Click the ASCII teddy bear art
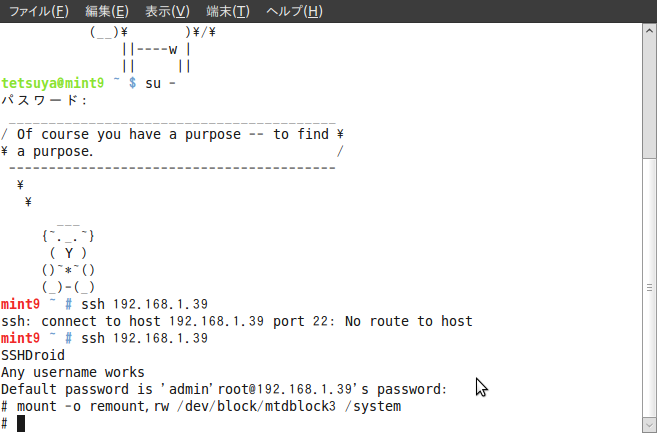This screenshot has width=657, height=433. coord(68,257)
